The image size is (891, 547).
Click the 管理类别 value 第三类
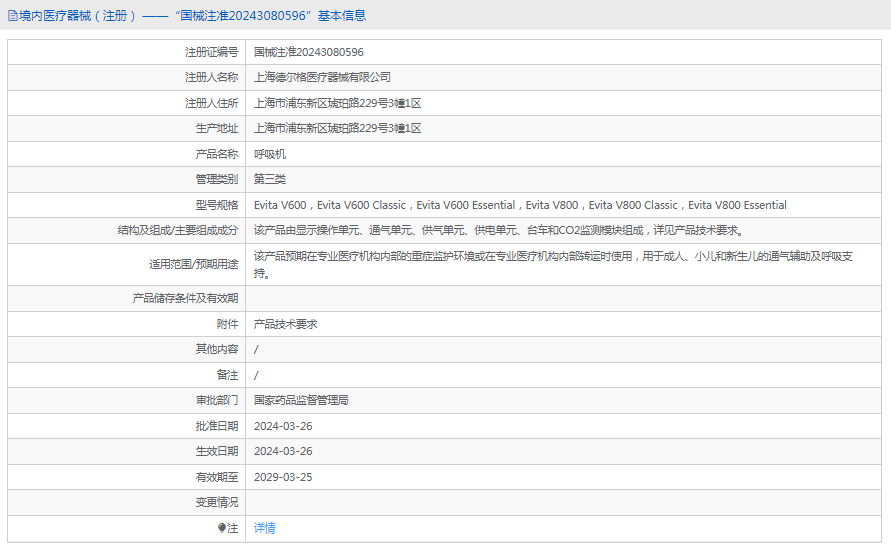tap(270, 179)
